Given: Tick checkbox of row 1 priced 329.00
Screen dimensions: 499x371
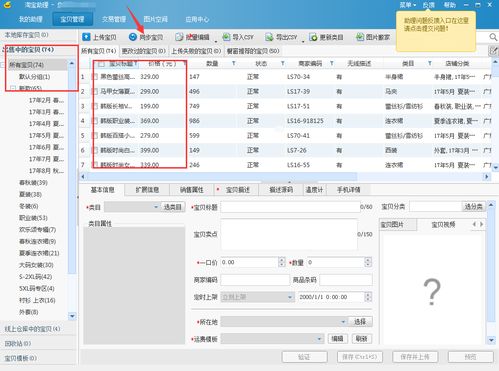Looking at the screenshot, I should click(95, 77).
